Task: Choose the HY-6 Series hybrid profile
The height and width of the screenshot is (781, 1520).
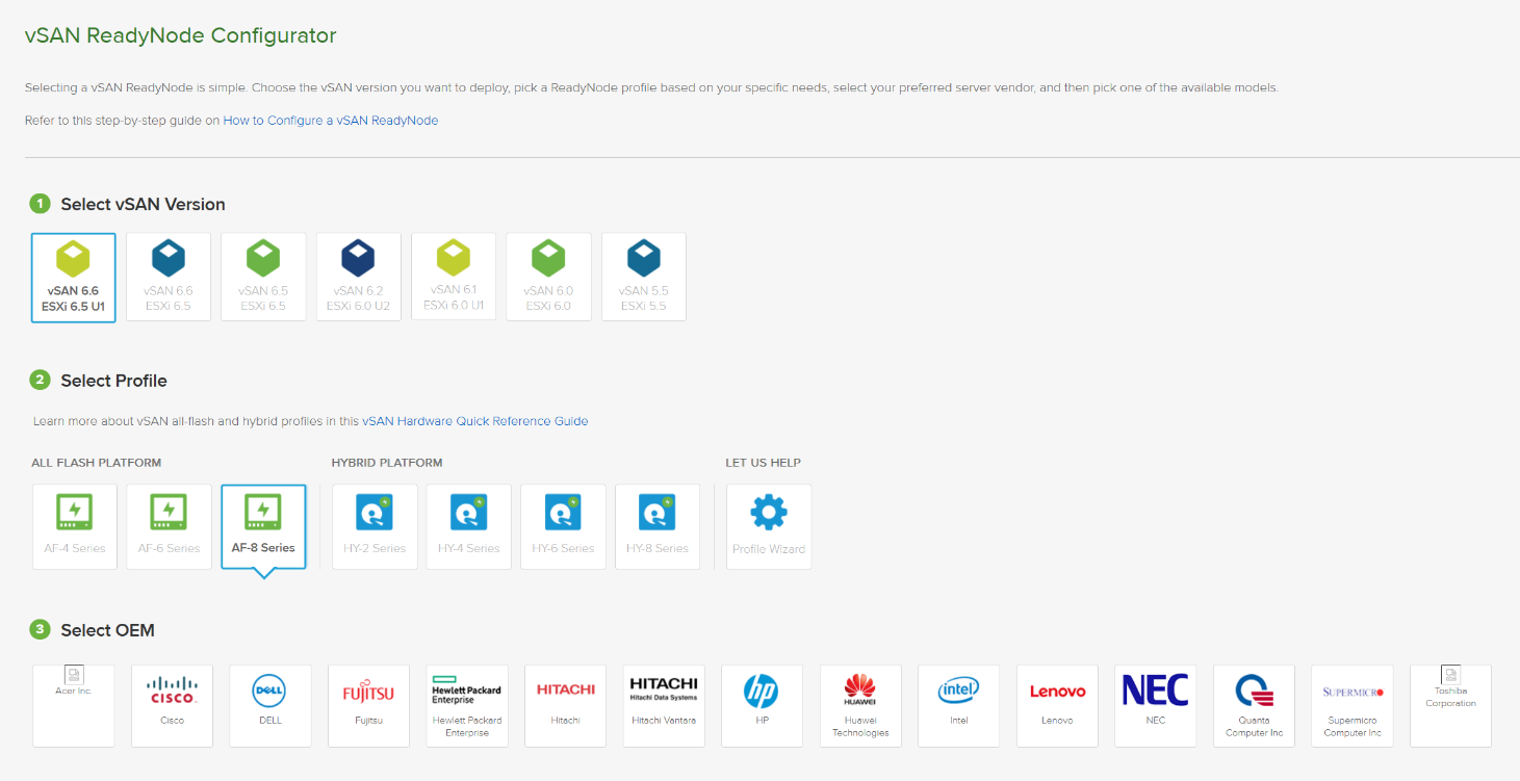Action: [x=563, y=527]
